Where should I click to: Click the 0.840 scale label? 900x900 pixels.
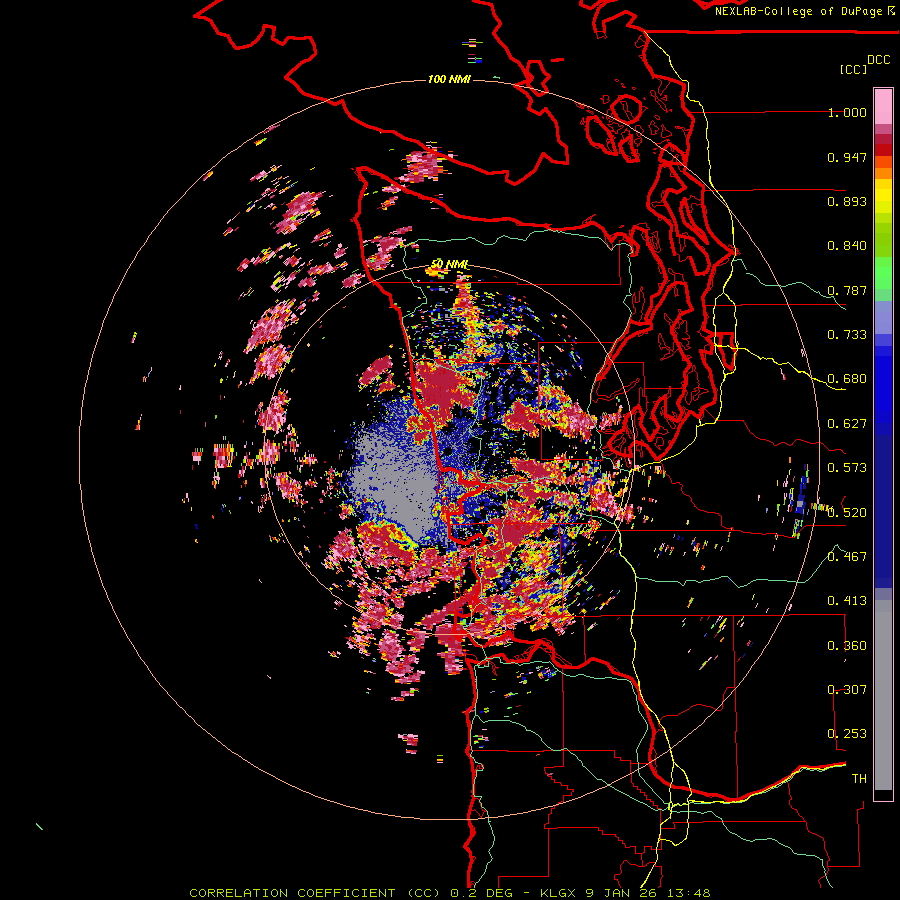[x=847, y=246]
